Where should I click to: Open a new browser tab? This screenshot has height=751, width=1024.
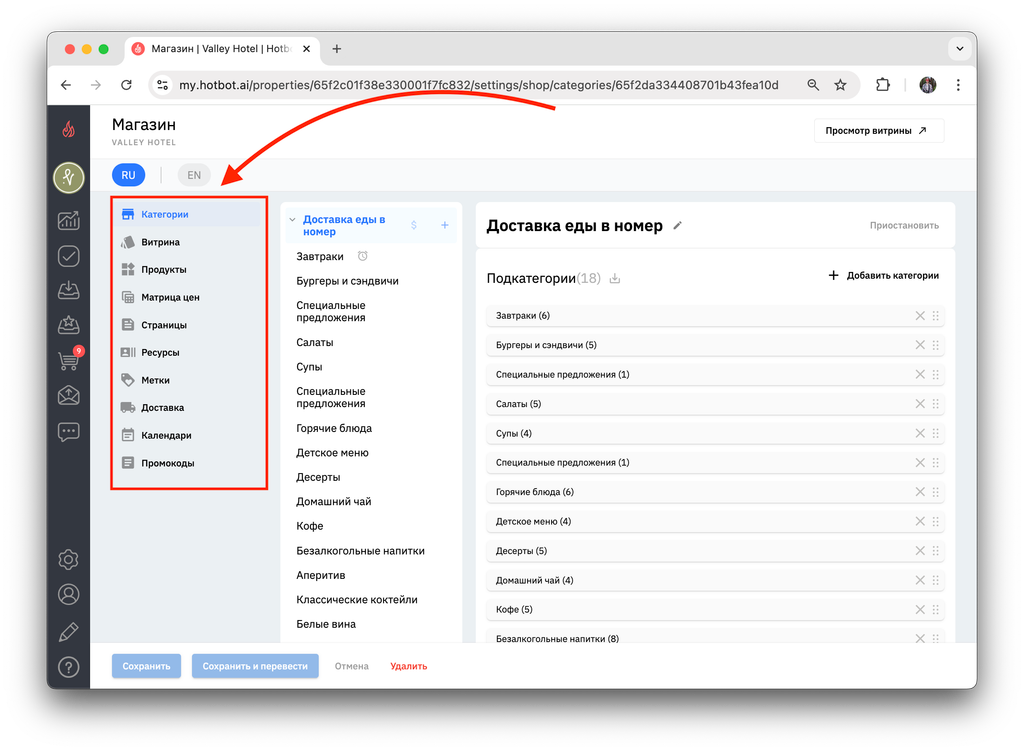coord(336,48)
